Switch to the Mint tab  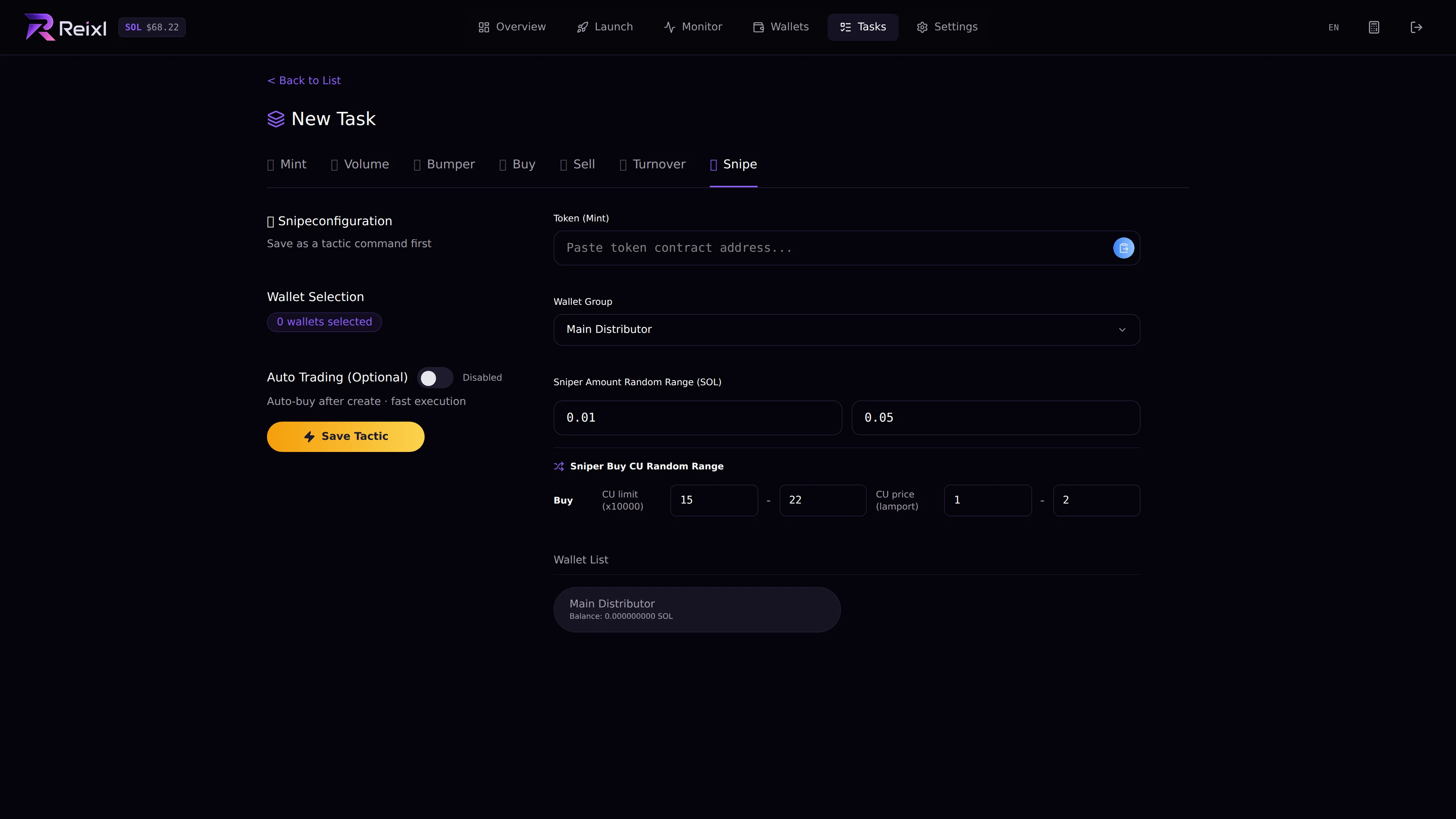click(287, 165)
